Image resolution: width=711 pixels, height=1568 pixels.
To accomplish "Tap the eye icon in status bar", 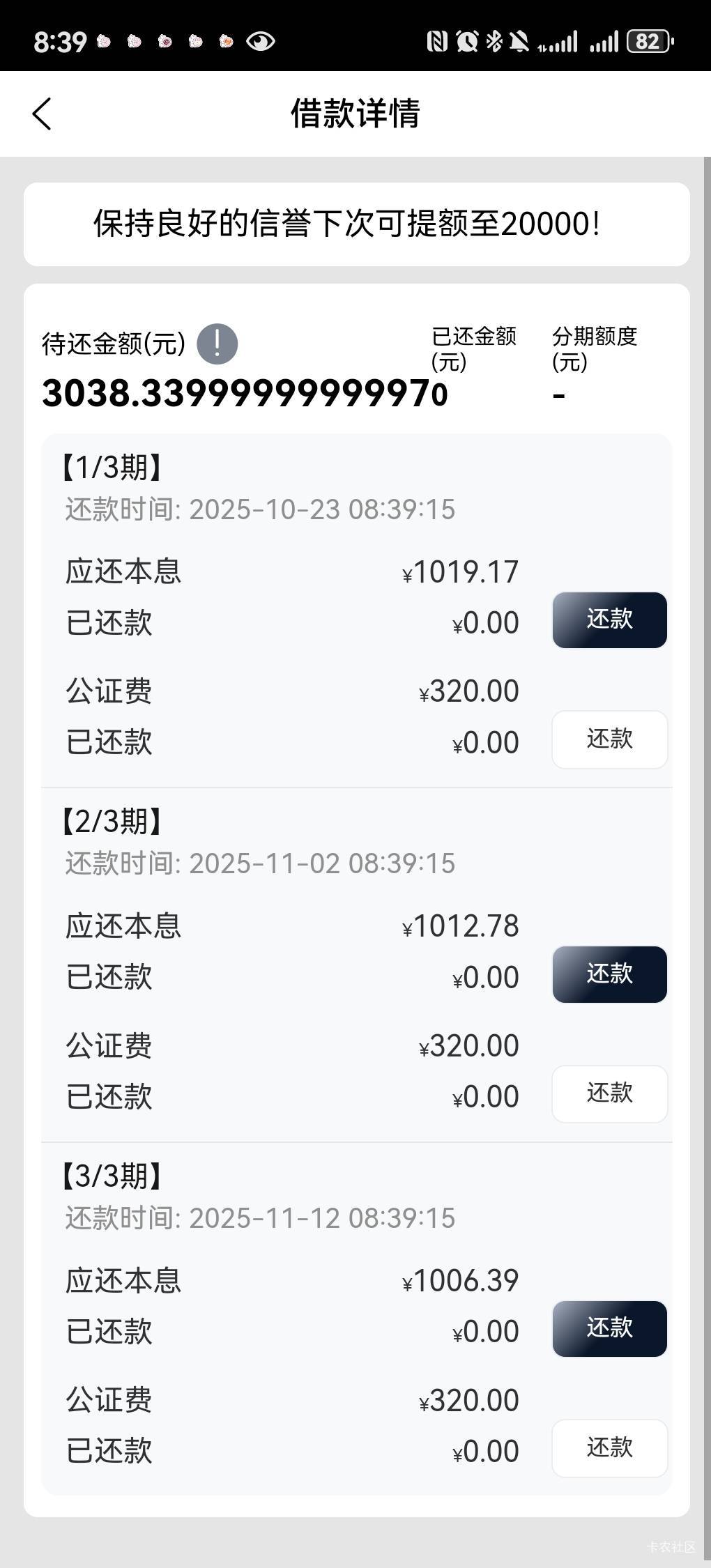I will coord(261,42).
